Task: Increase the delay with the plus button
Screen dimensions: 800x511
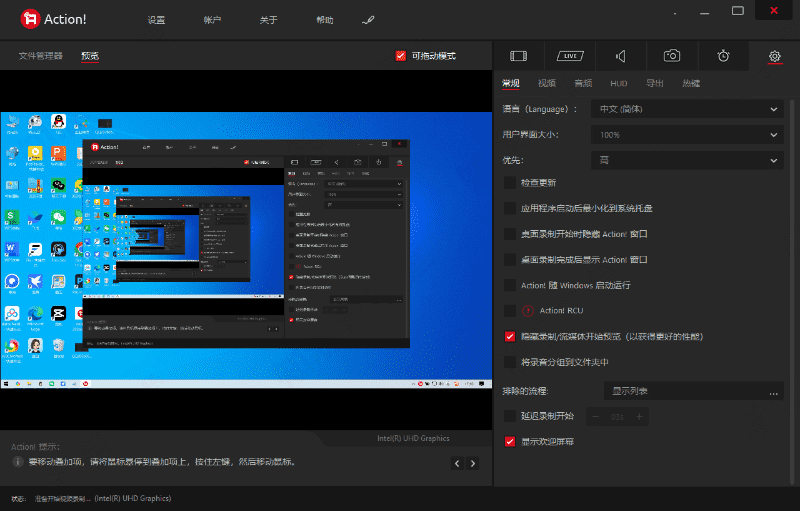Action: pyautogui.click(x=639, y=417)
